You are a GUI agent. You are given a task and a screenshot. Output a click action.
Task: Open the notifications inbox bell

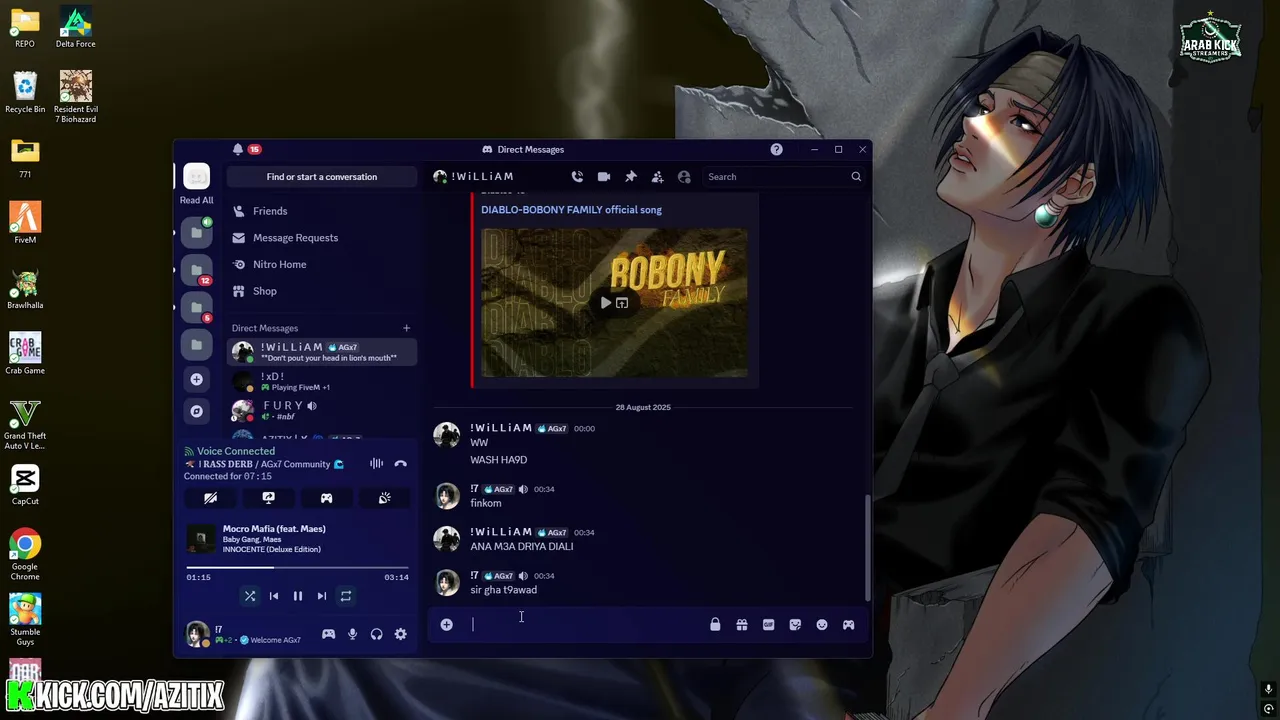(x=238, y=149)
